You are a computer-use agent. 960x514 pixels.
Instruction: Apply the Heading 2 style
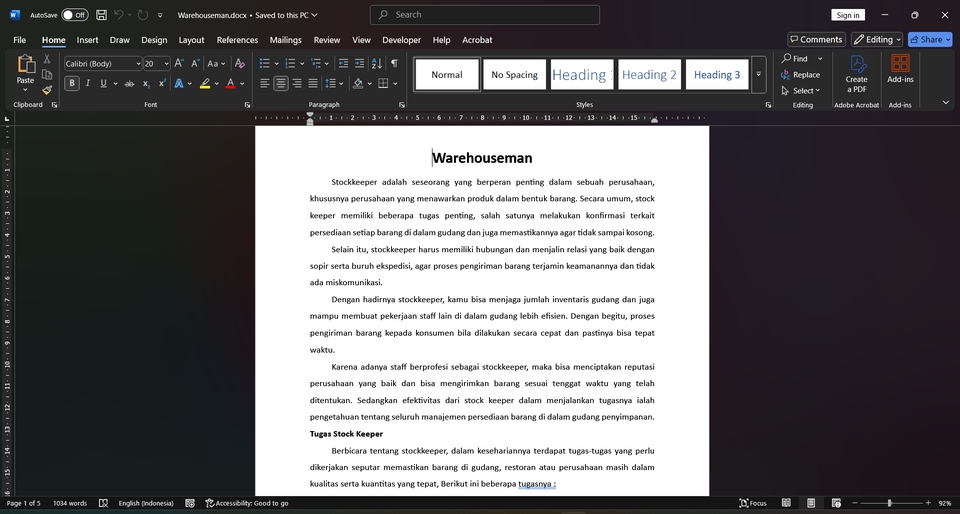tap(649, 75)
